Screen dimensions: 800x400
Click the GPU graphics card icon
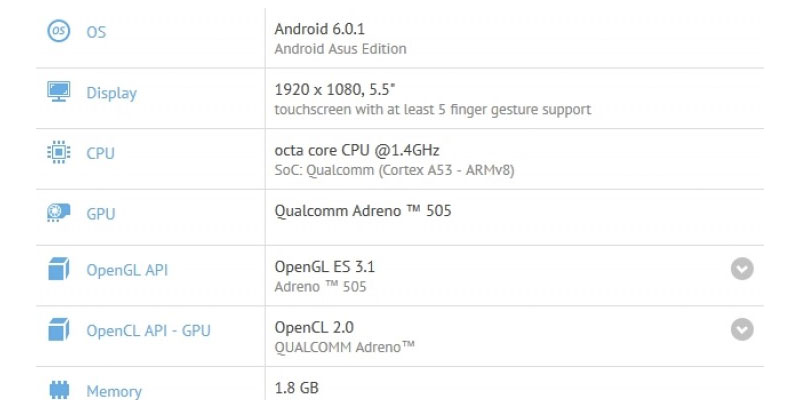click(x=59, y=212)
